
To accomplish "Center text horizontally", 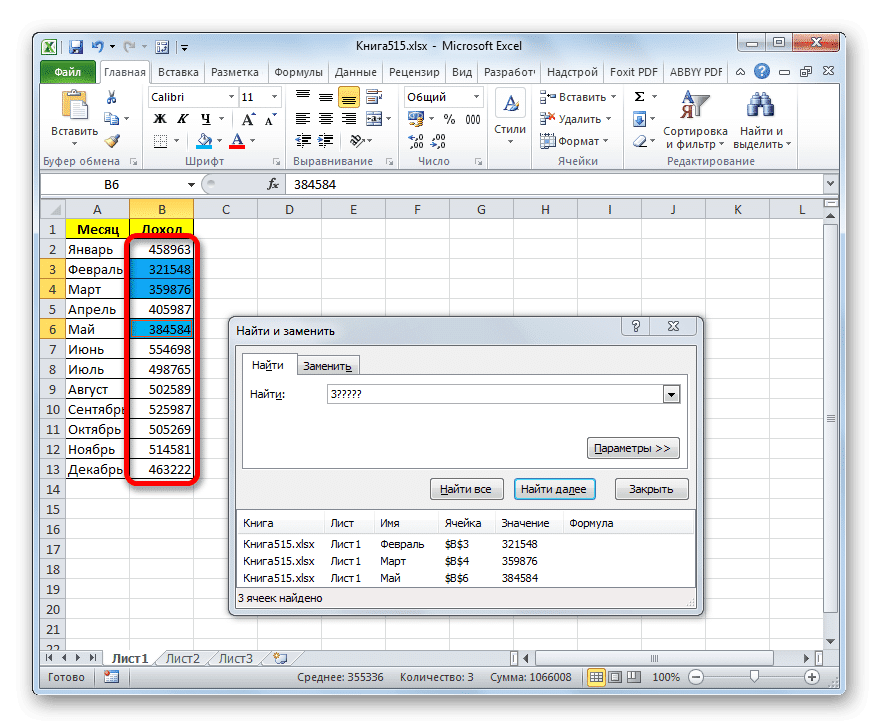I will pos(326,119).
